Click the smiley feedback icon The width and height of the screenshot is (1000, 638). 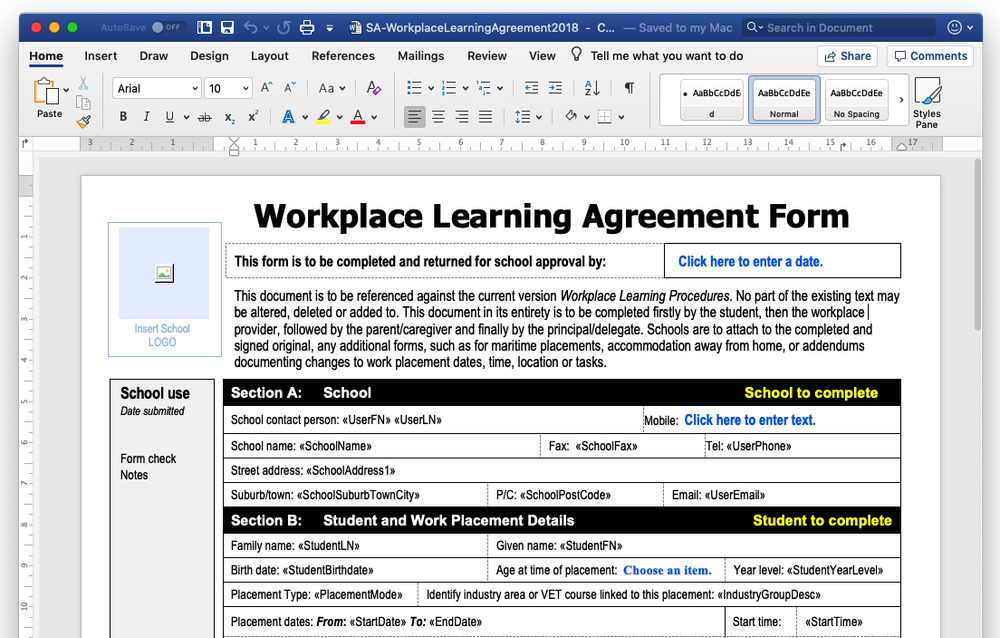click(x=955, y=27)
